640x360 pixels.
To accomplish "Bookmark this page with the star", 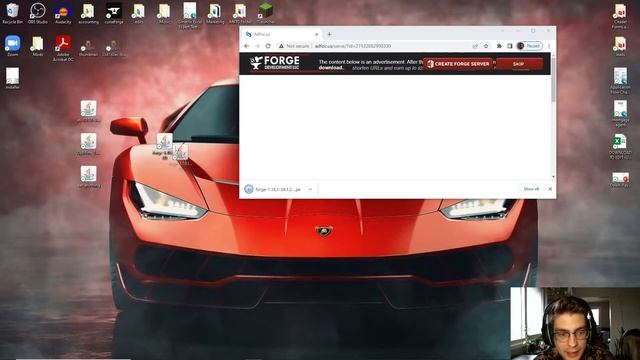I will pyautogui.click(x=486, y=46).
